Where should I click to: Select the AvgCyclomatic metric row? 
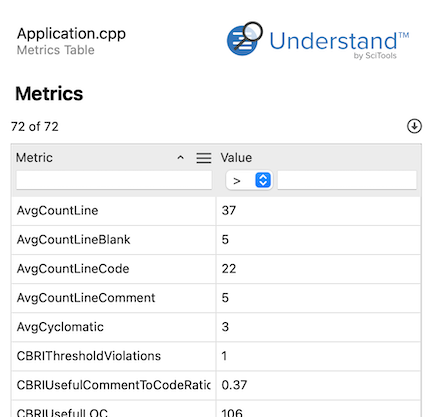point(216,327)
